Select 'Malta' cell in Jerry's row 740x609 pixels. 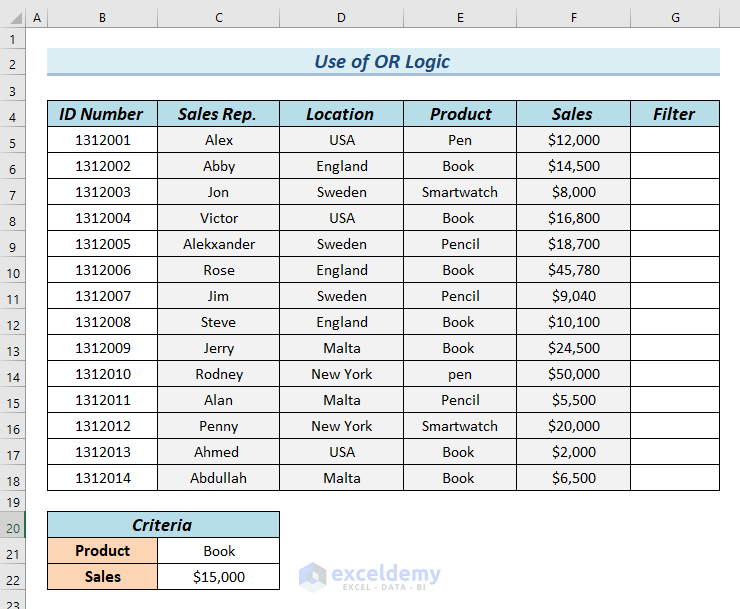click(x=341, y=347)
